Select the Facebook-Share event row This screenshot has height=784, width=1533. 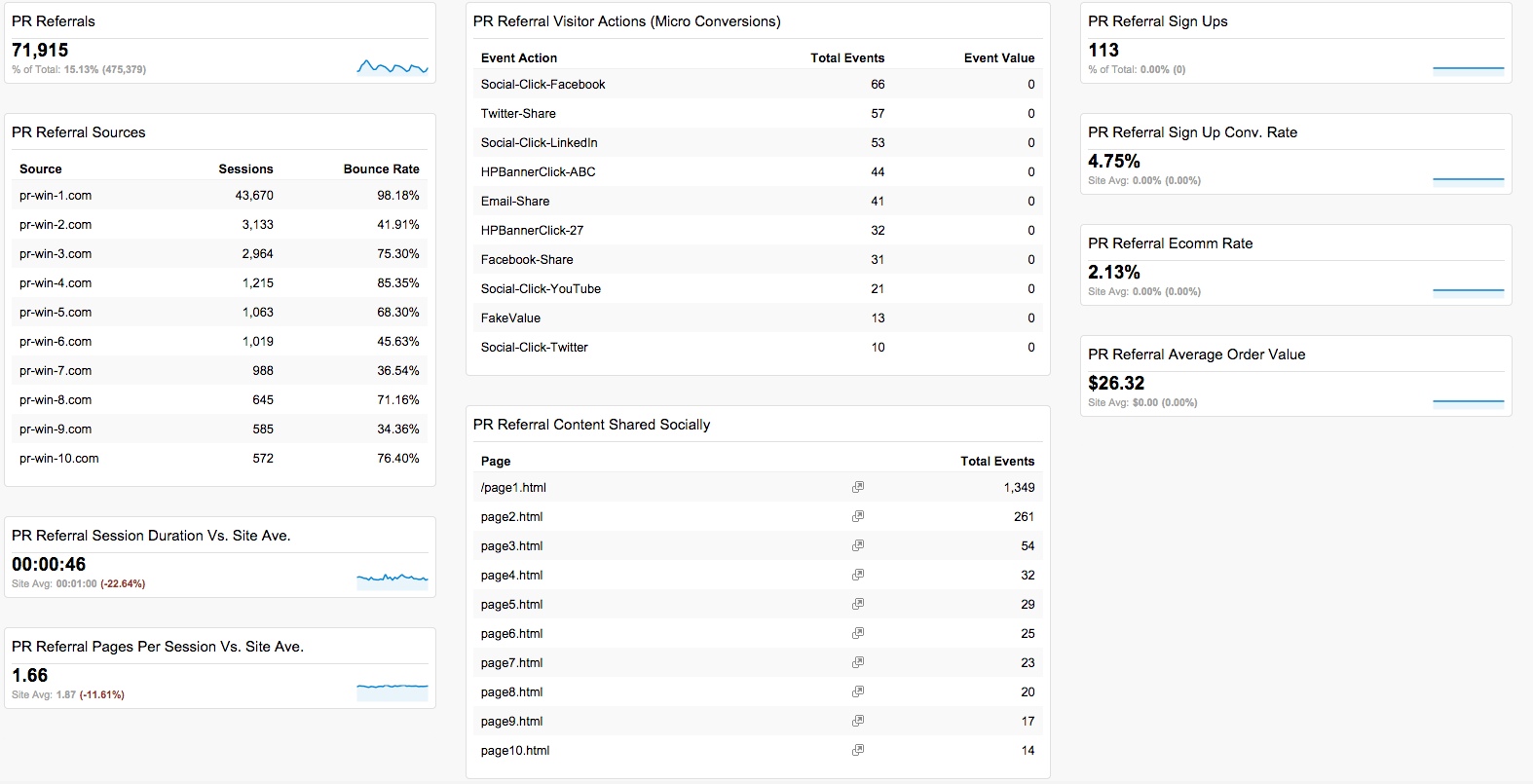[x=758, y=260]
